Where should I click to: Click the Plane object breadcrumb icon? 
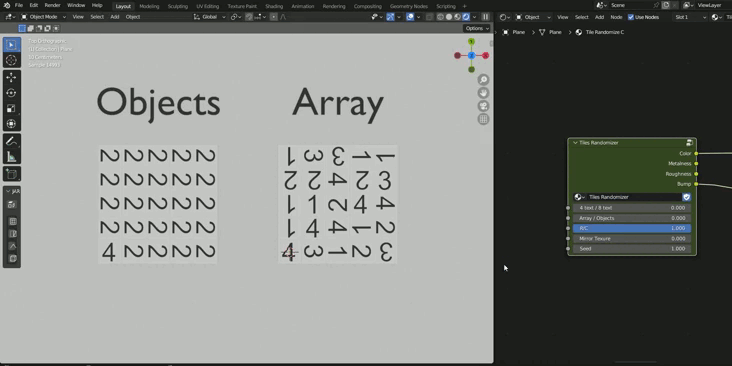(x=505, y=32)
